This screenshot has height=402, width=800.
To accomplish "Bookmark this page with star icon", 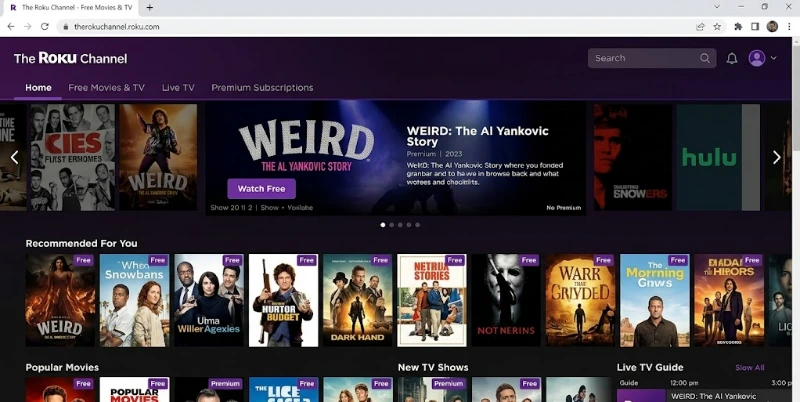I will tap(717, 27).
